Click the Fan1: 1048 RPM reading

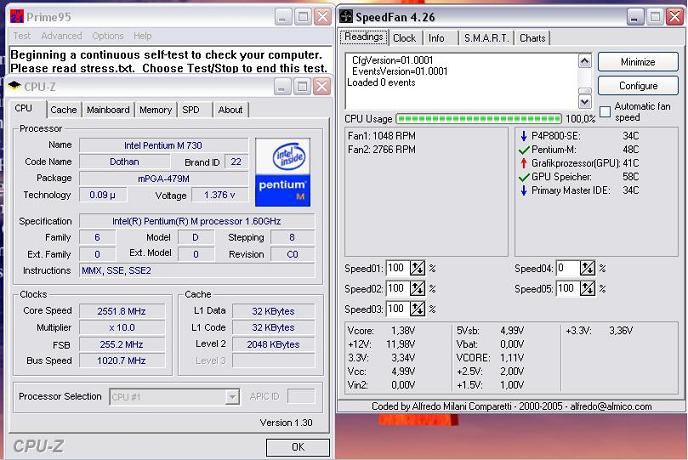(x=381, y=136)
